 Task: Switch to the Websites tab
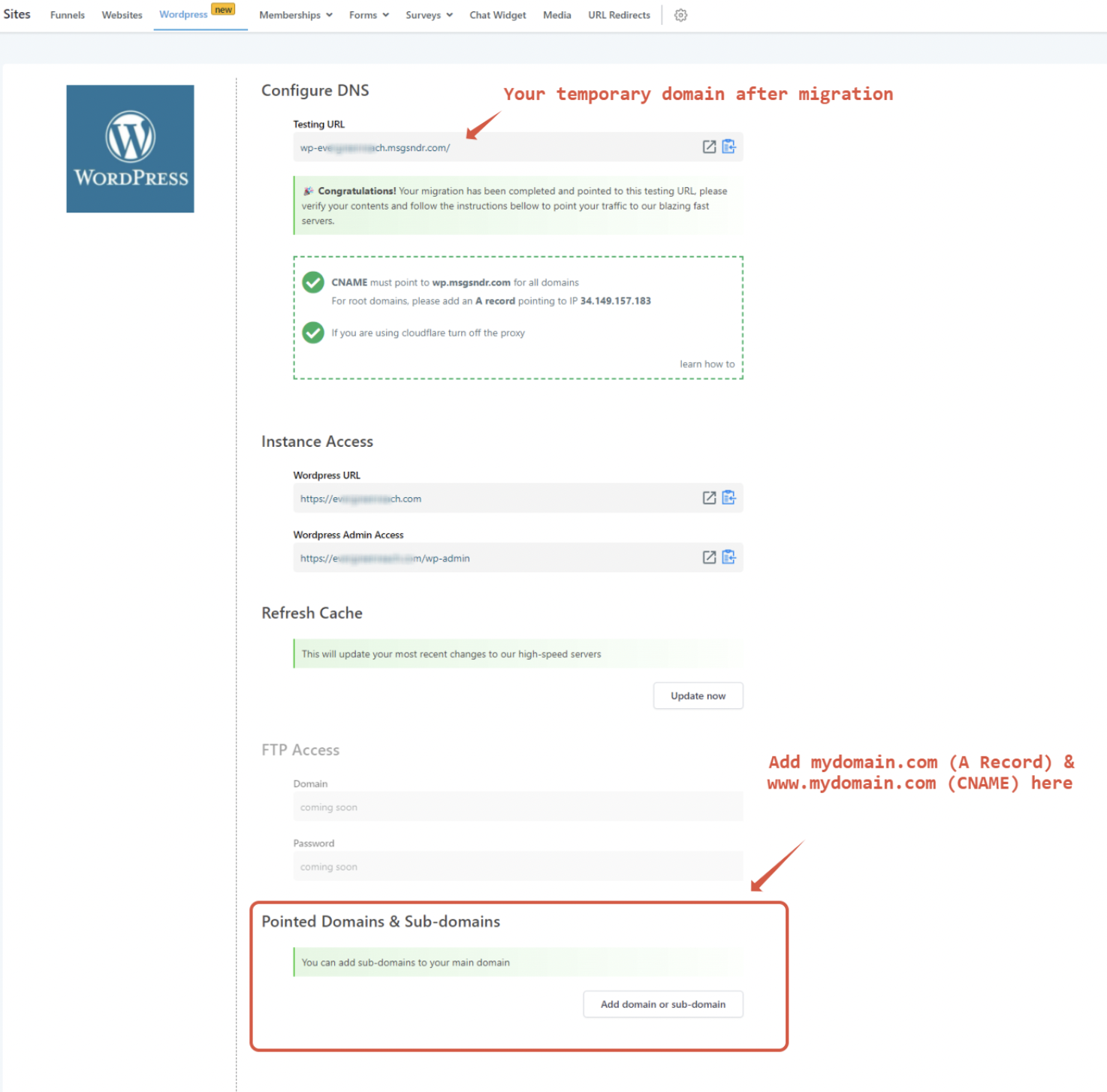click(122, 15)
